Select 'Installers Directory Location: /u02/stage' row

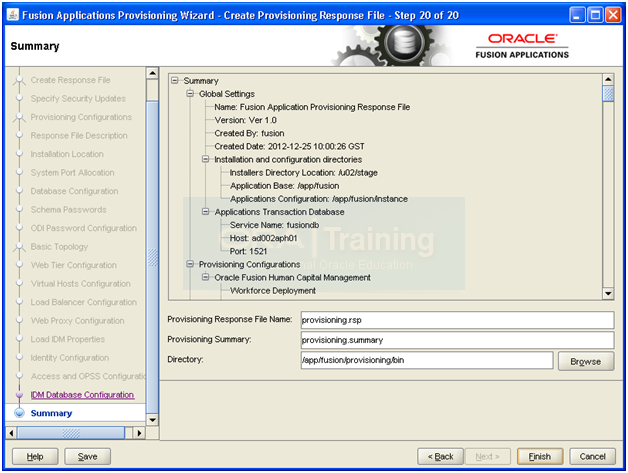point(304,173)
